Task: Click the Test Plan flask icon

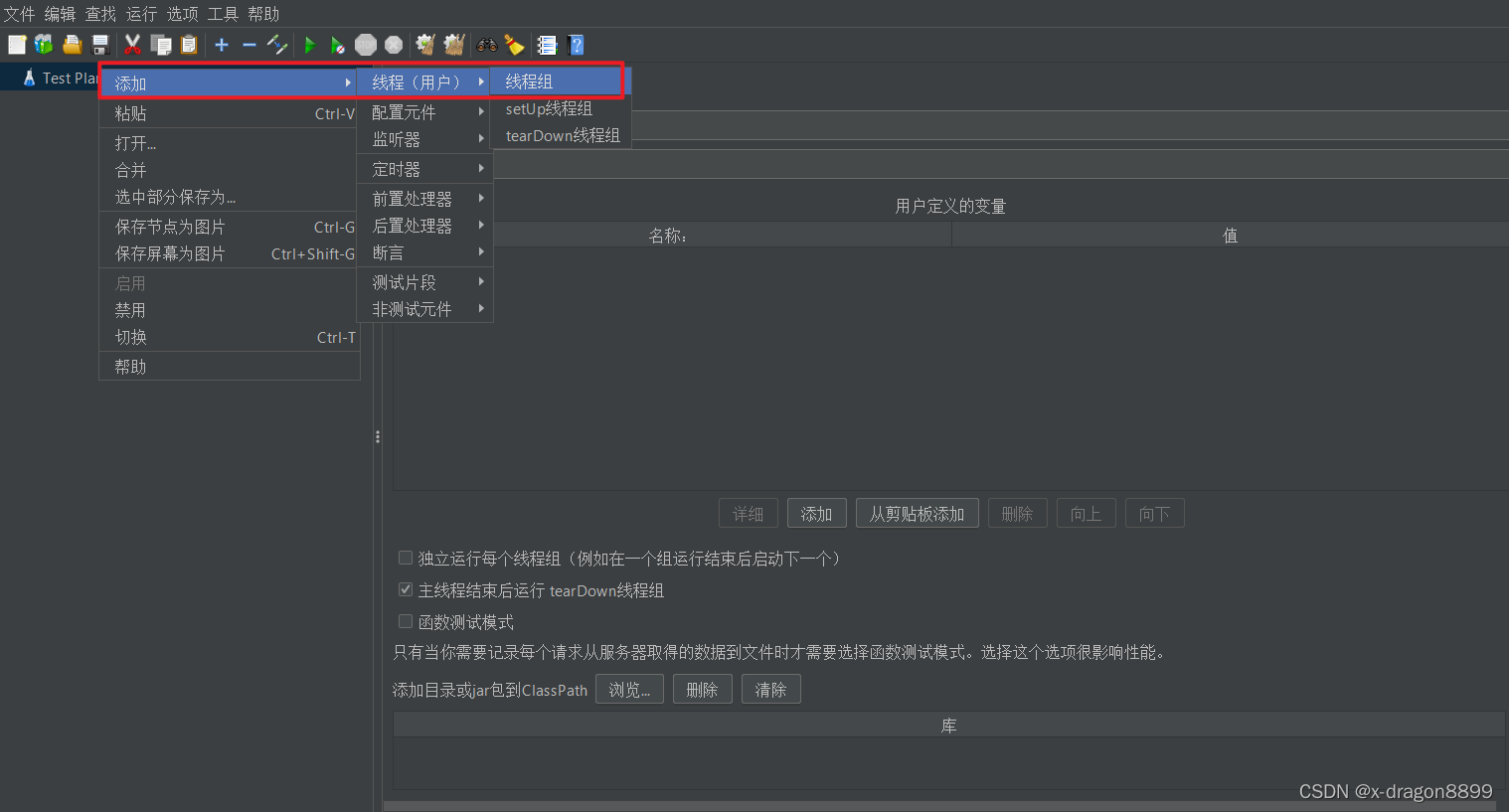Action: click(x=29, y=78)
